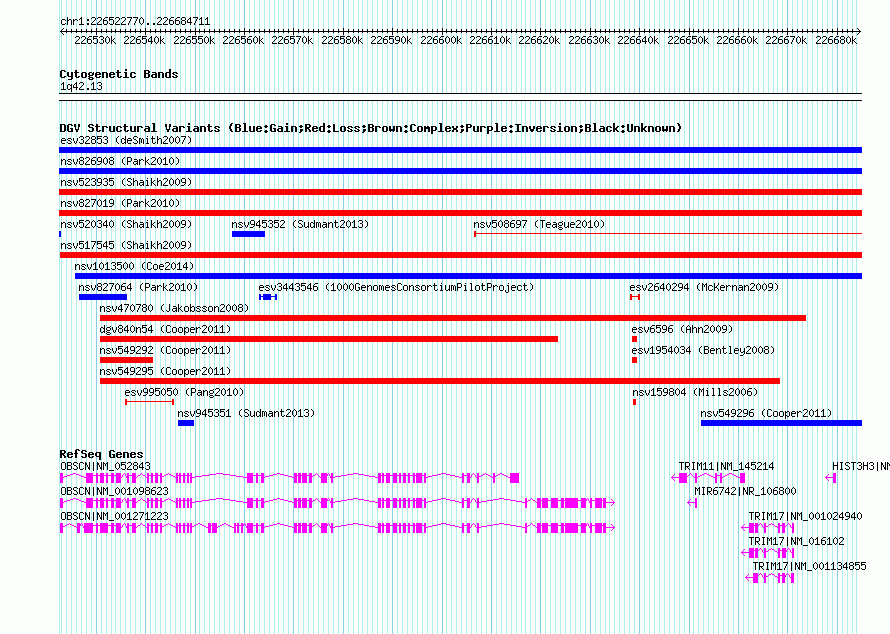
Task: Click the blue nsv827064 gain bar
Action: 103,297
